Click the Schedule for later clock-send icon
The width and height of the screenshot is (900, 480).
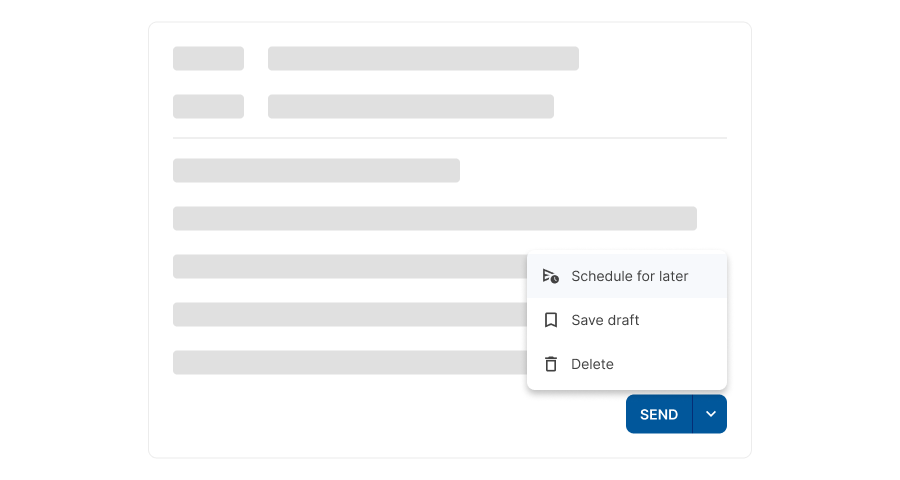550,276
